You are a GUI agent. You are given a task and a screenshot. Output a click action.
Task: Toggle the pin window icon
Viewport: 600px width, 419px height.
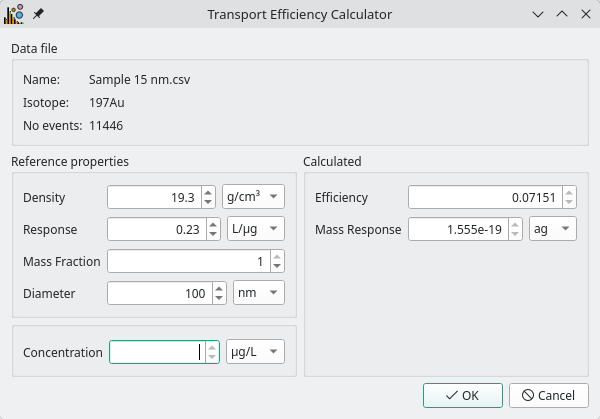pyautogui.click(x=38, y=14)
